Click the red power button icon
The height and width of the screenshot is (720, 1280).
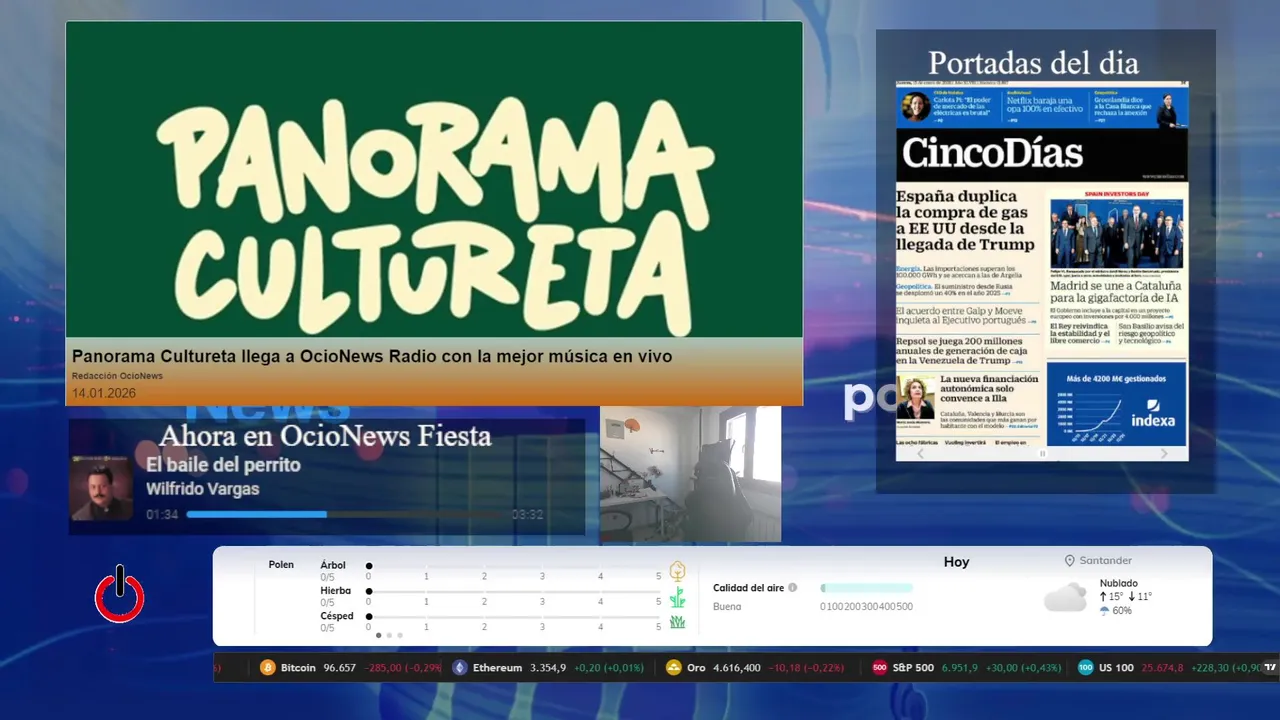pyautogui.click(x=120, y=594)
